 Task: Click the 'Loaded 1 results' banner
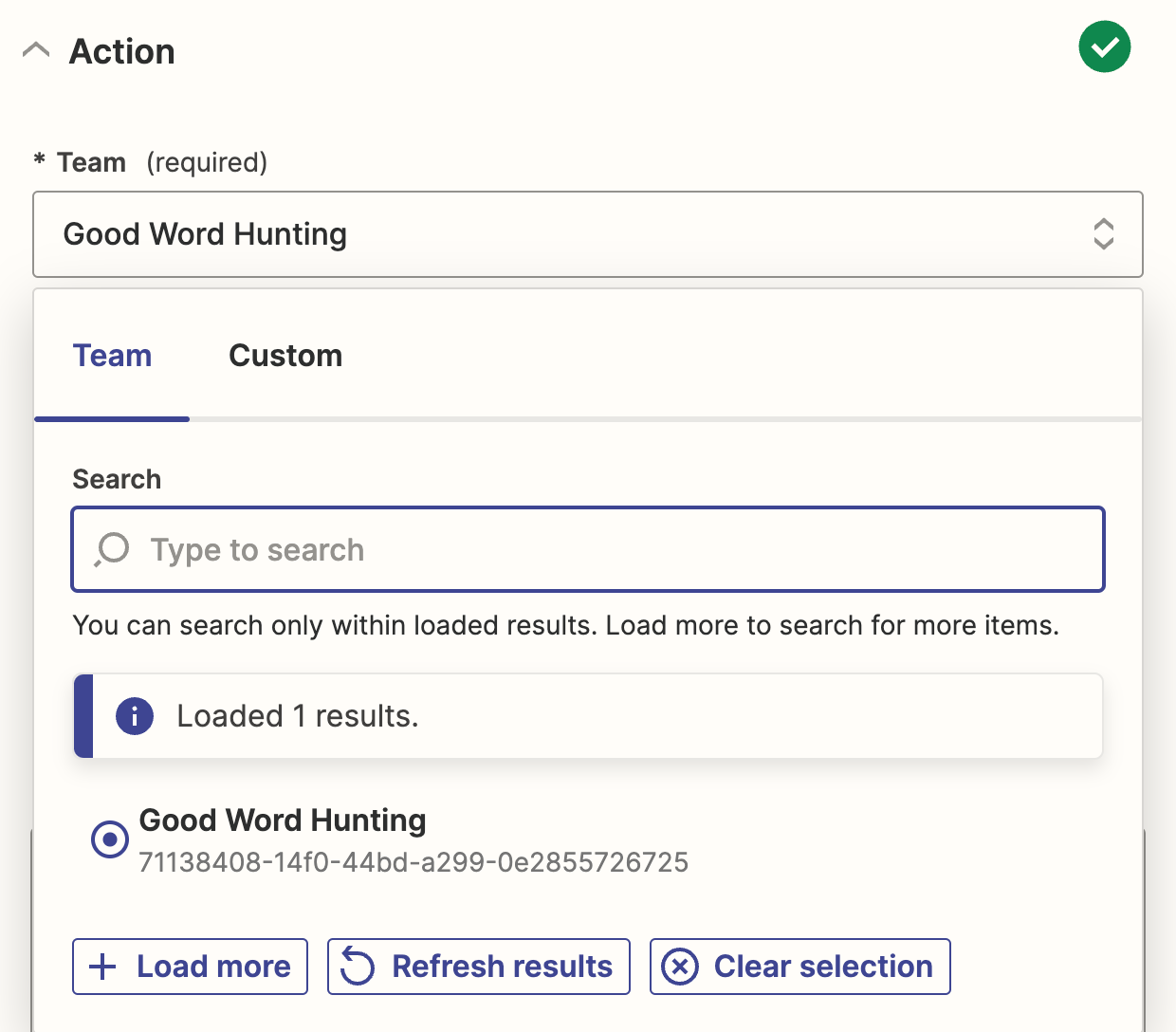pos(588,716)
